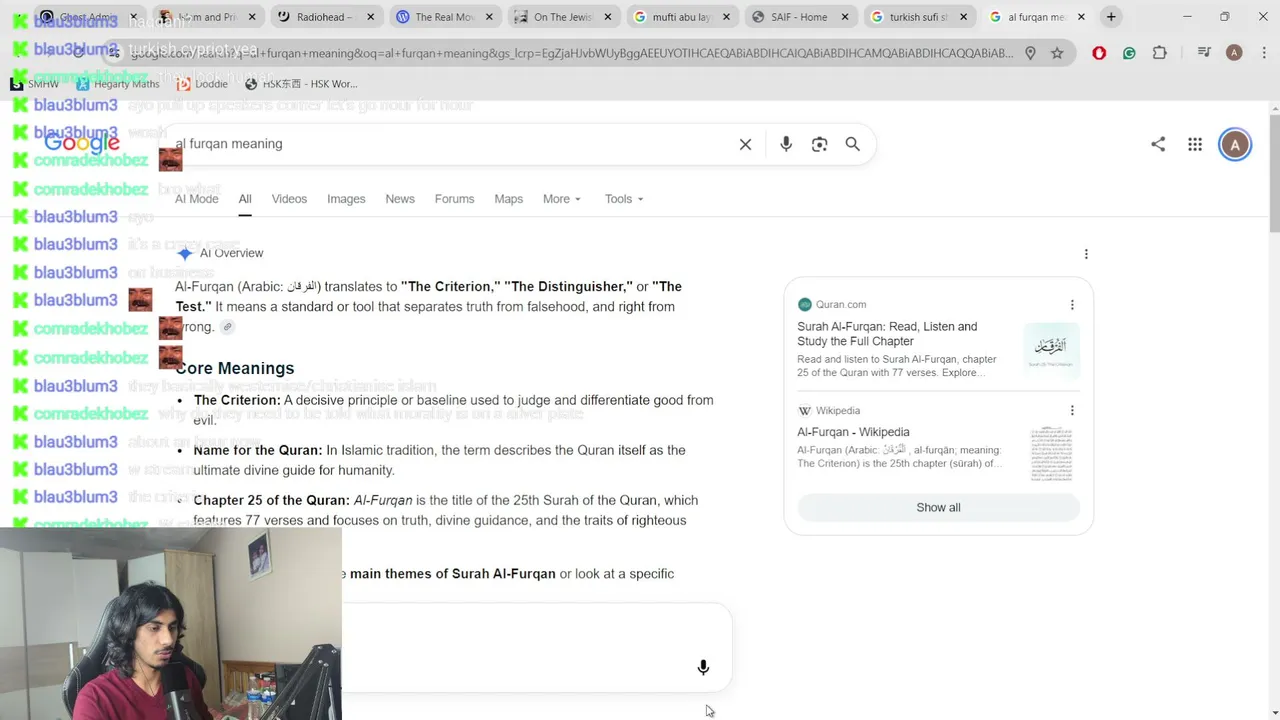Start a voice search with the microphone
Image resolution: width=1280 pixels, height=720 pixels.
coord(786,144)
